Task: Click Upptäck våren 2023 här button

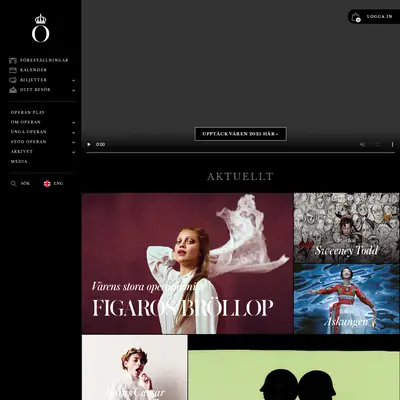Action: click(x=240, y=134)
